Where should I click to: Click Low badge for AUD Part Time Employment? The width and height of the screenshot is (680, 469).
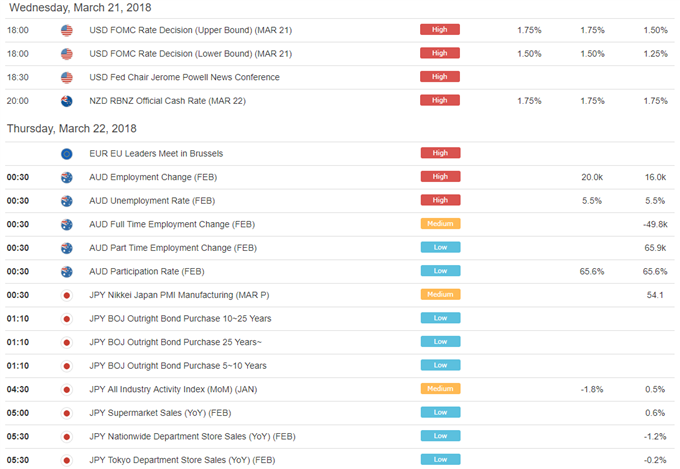[440, 248]
